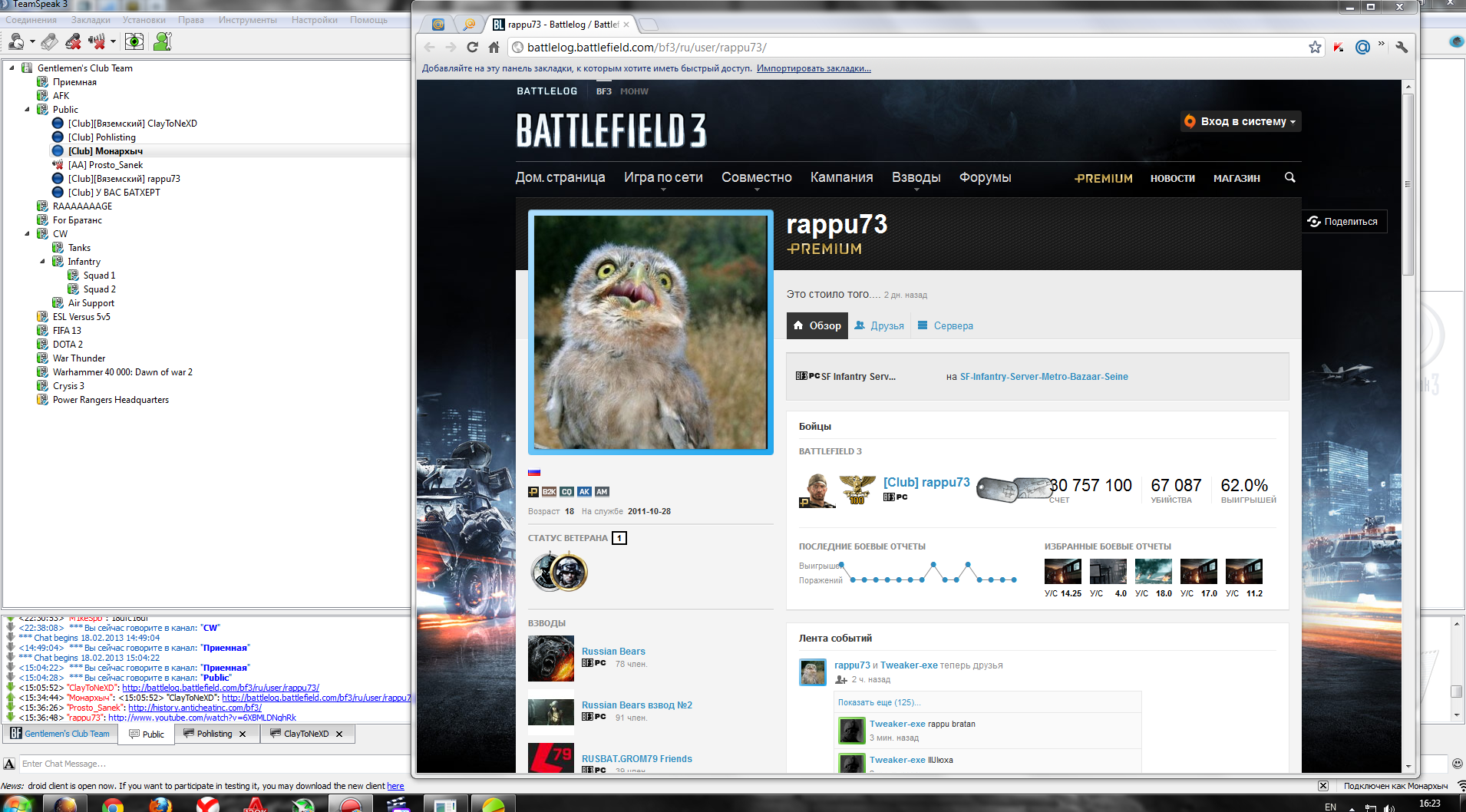
Task: Collapse the CW channel tree
Action: [27, 233]
